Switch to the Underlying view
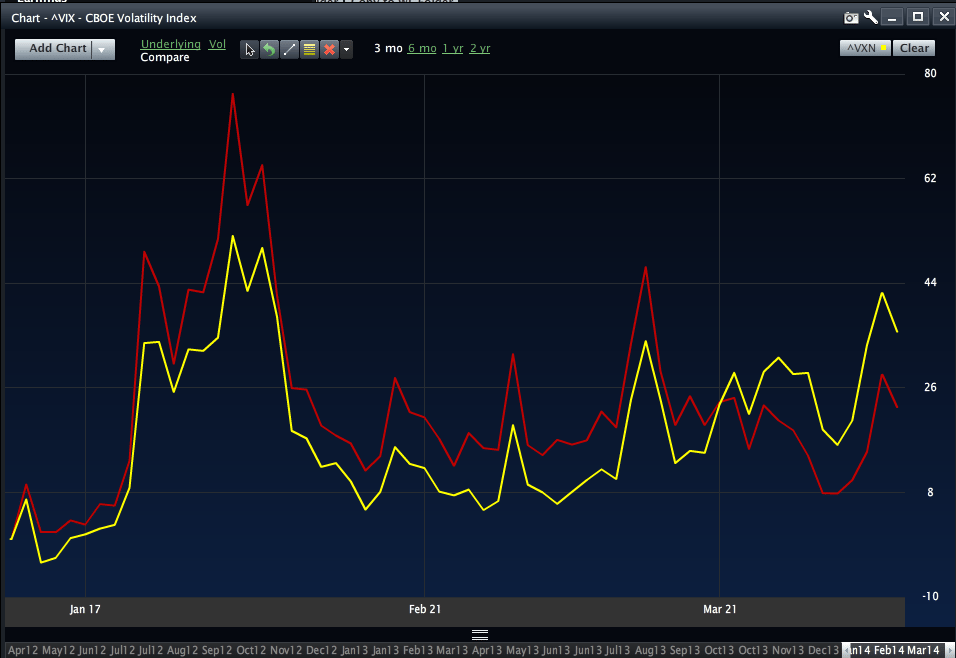Viewport: 956px width, 658px height. click(170, 44)
